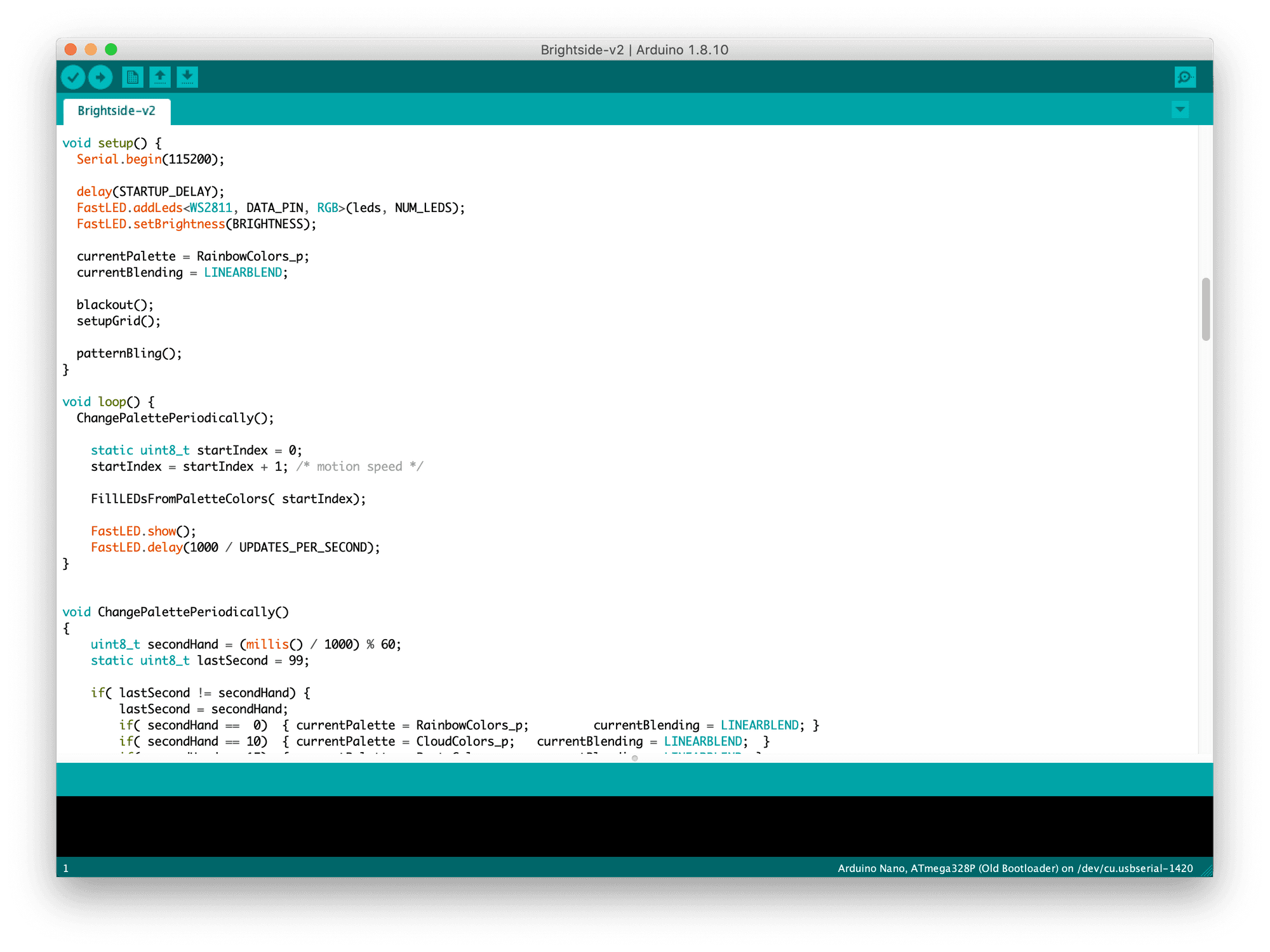This screenshot has width=1270, height=952.
Task: Click the delay(STARTUP_DELAY) line
Action: pos(150,192)
